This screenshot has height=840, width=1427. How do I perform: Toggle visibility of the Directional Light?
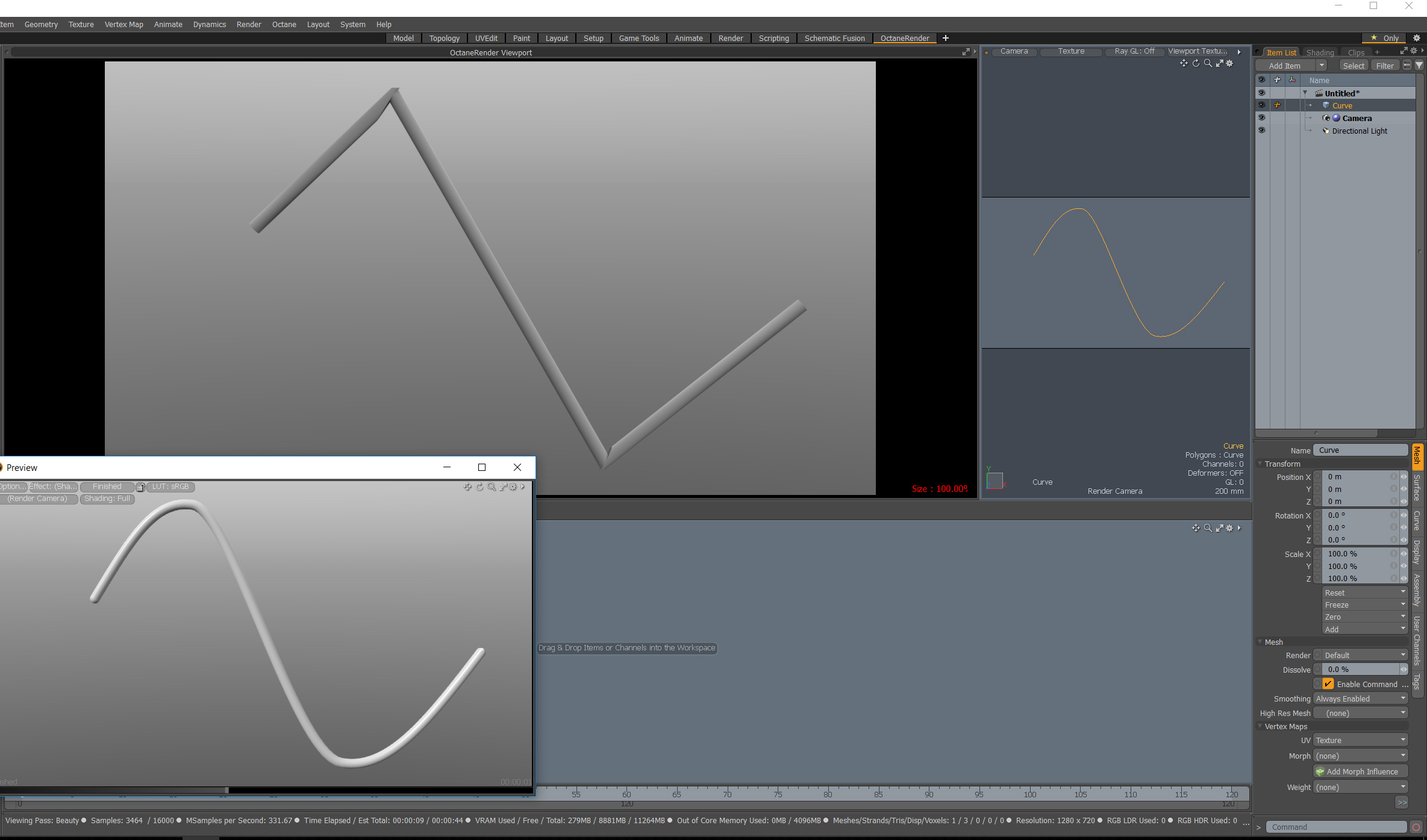[x=1261, y=131]
